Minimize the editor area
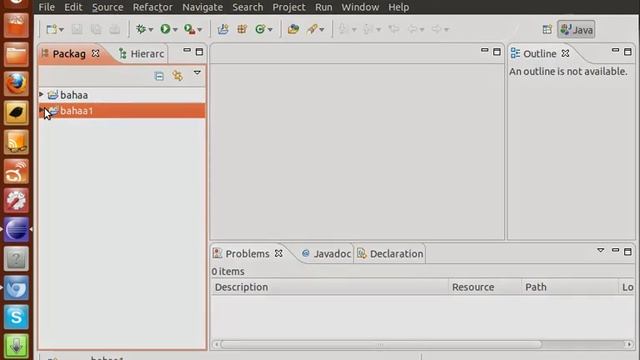Screen dimensions: 640x360 [484, 51]
